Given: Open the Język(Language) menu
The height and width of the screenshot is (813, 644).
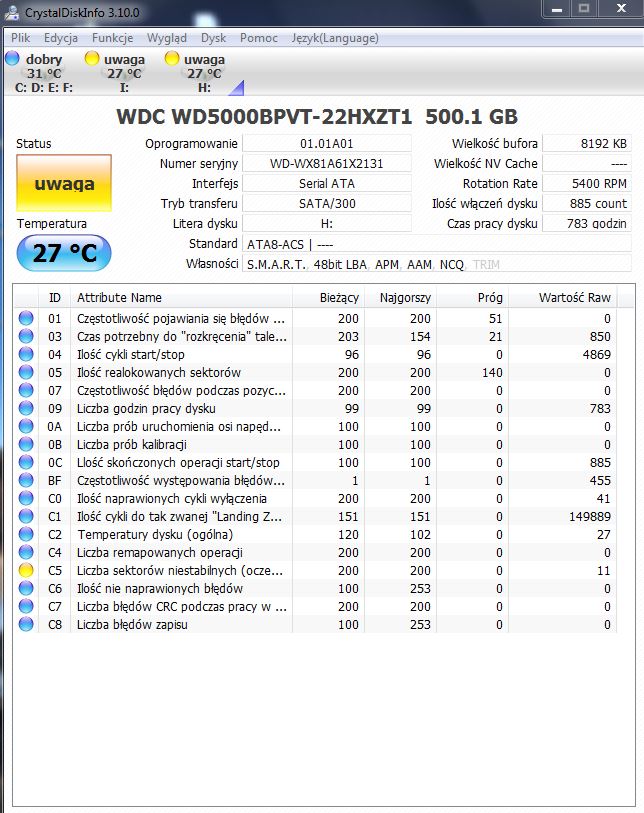Looking at the screenshot, I should click(x=335, y=38).
